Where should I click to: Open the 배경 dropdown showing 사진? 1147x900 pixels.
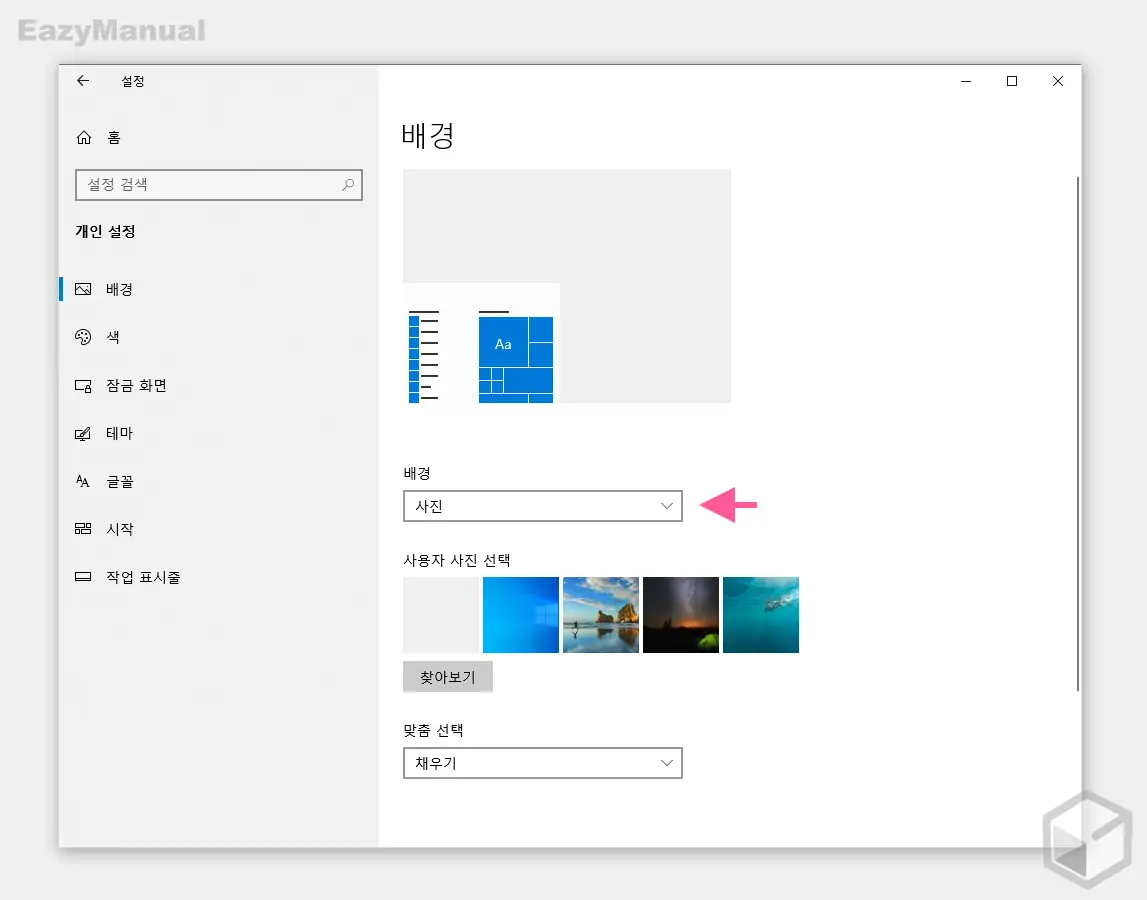click(x=542, y=506)
